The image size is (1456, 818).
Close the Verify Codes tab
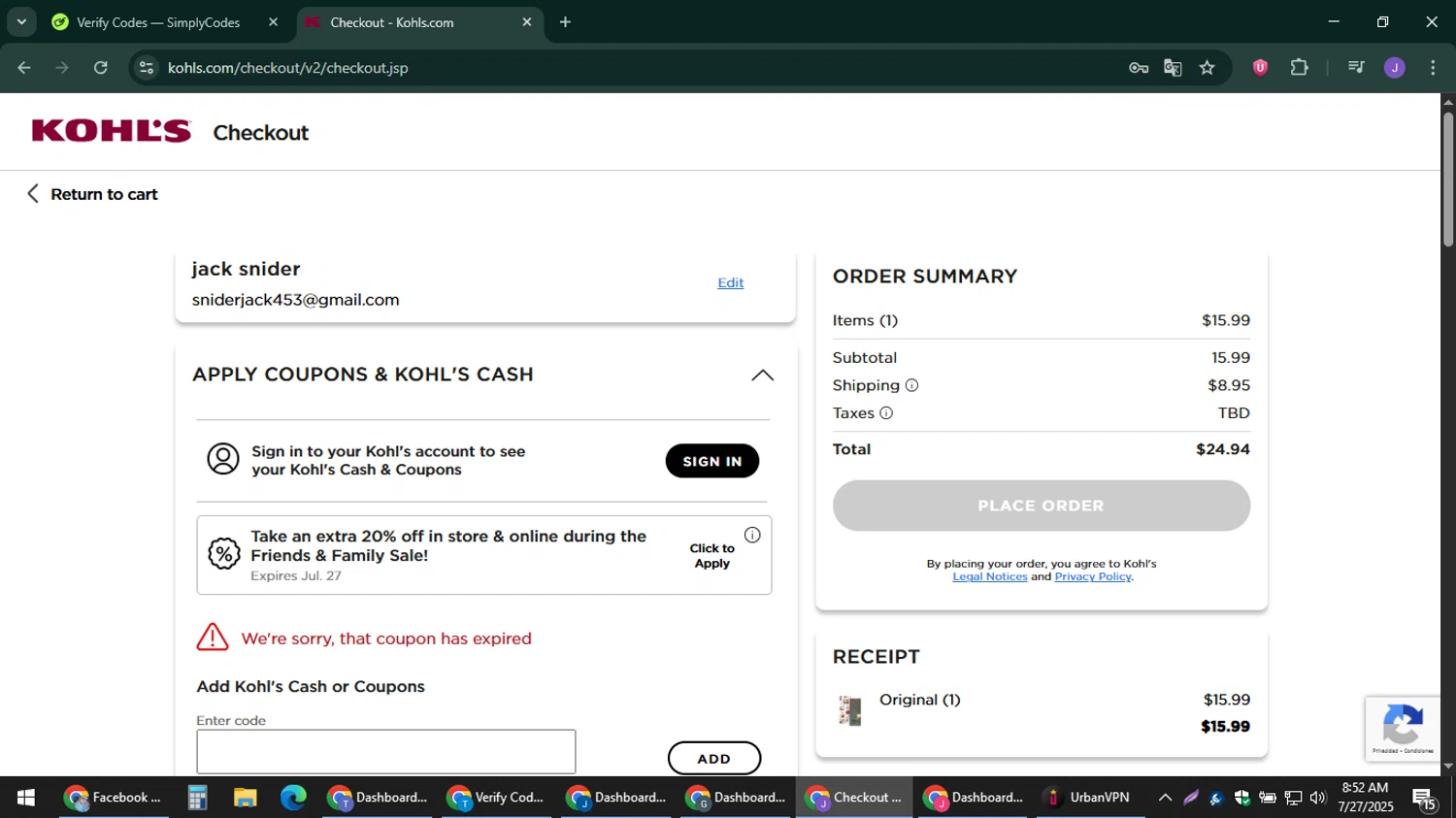(x=274, y=21)
